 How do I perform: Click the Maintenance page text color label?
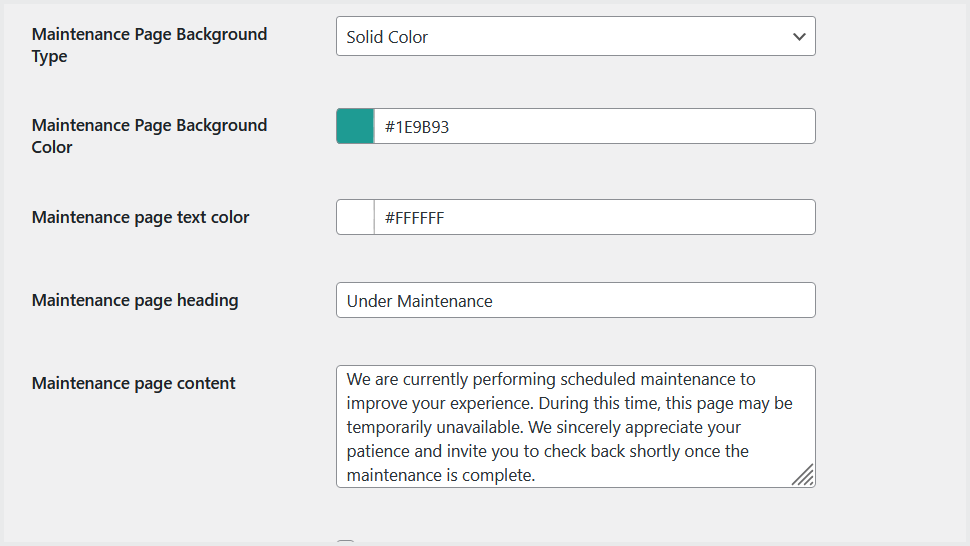[140, 217]
